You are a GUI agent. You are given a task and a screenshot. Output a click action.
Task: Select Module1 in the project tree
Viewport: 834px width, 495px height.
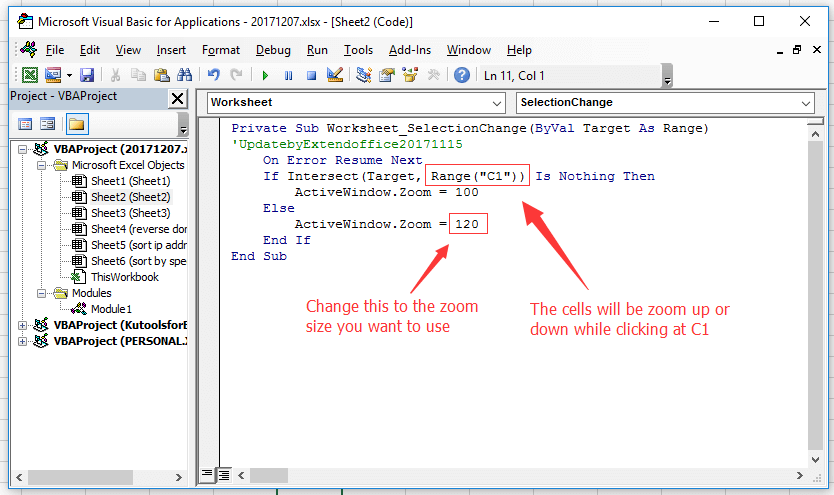[110, 309]
